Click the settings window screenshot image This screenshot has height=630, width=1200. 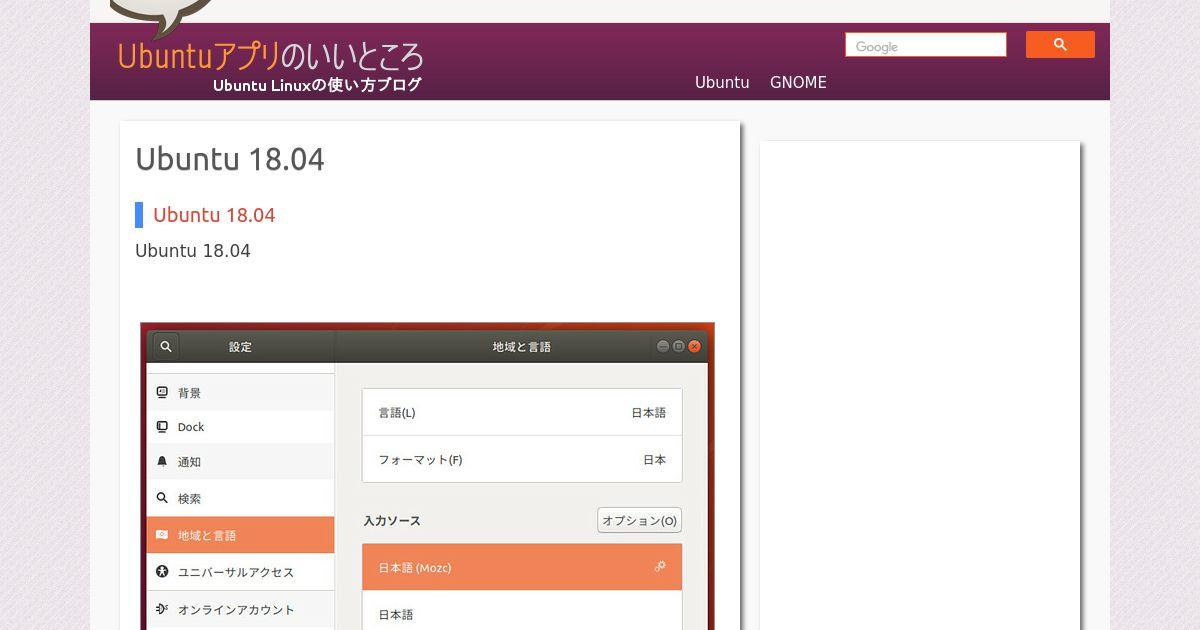(x=428, y=476)
